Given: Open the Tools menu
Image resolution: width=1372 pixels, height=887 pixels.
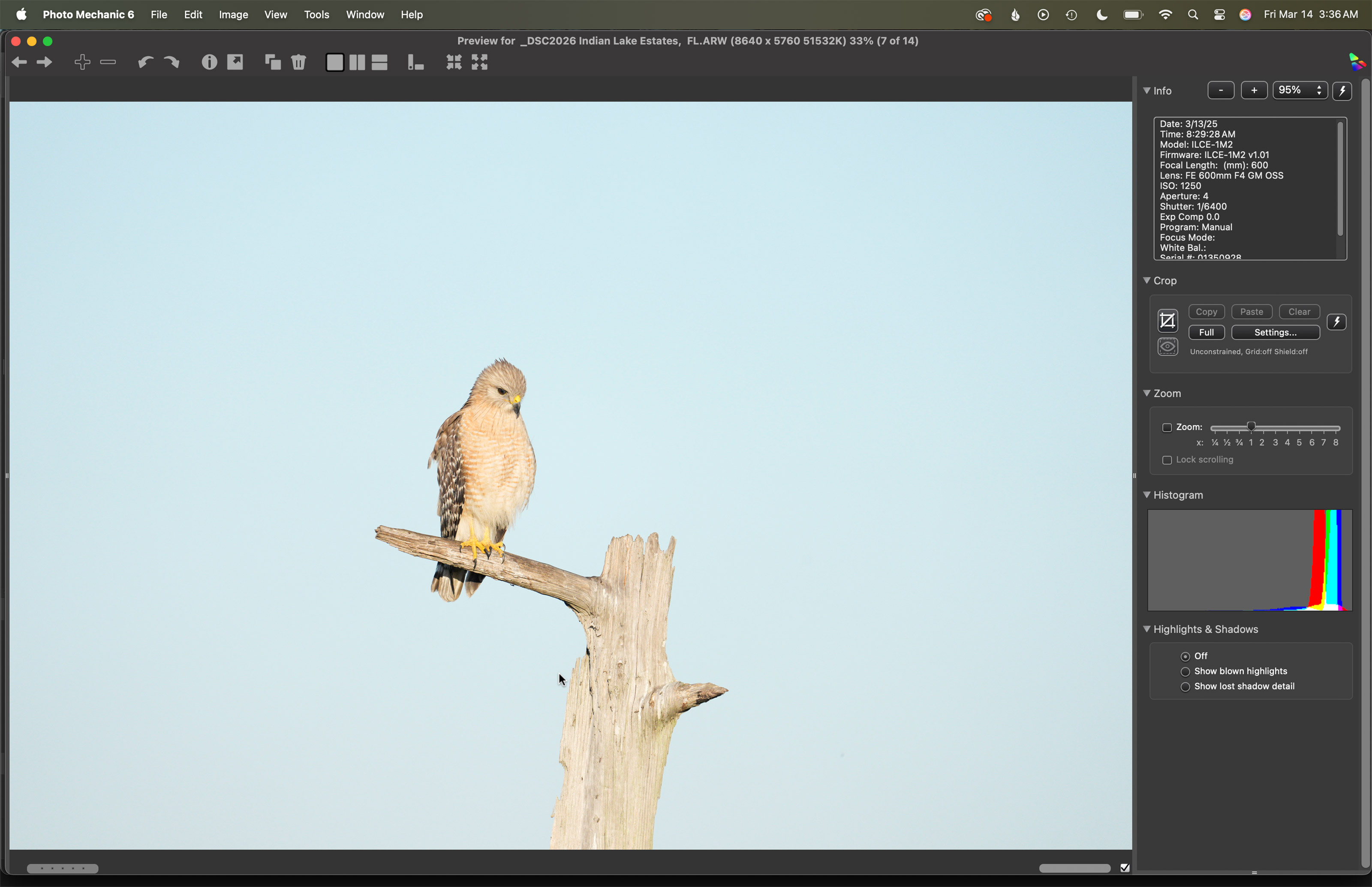Looking at the screenshot, I should tap(317, 15).
